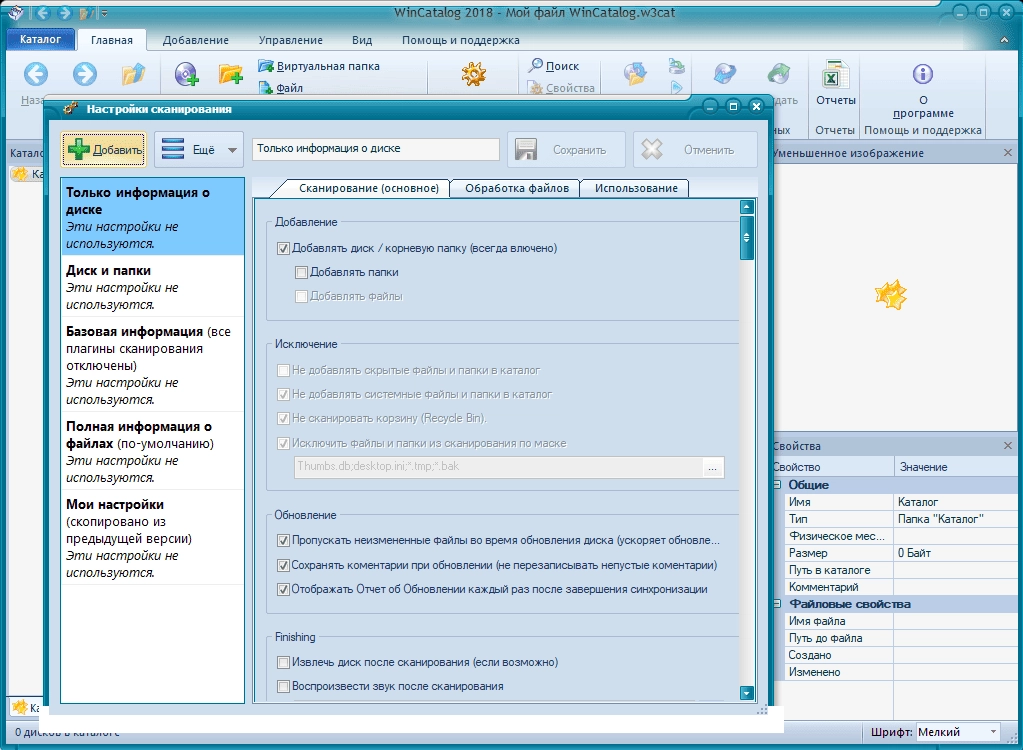Select Полная информация о файлах preset
Viewport: 1023px width, 750px height.
point(153,451)
